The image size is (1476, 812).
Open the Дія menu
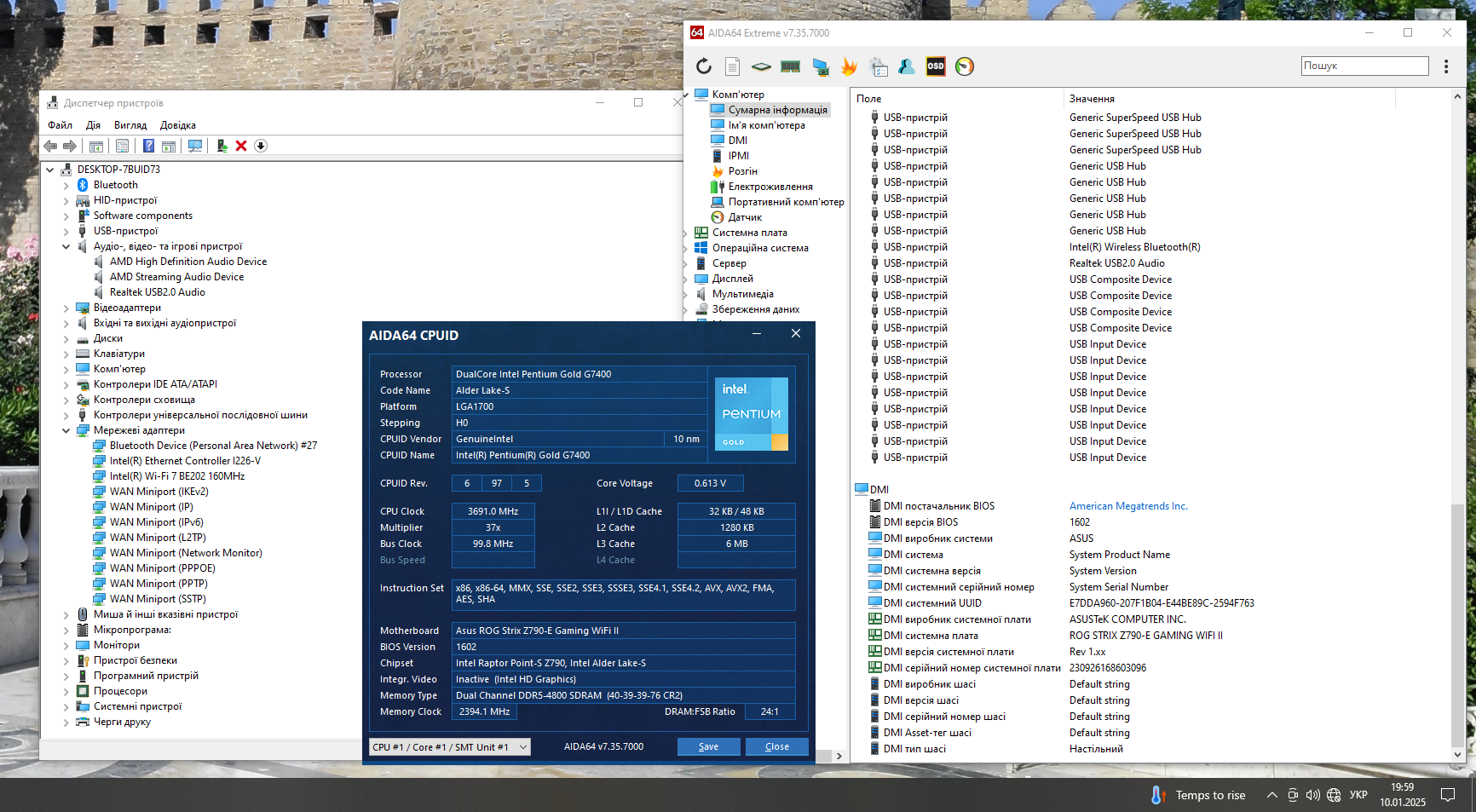pyautogui.click(x=93, y=125)
